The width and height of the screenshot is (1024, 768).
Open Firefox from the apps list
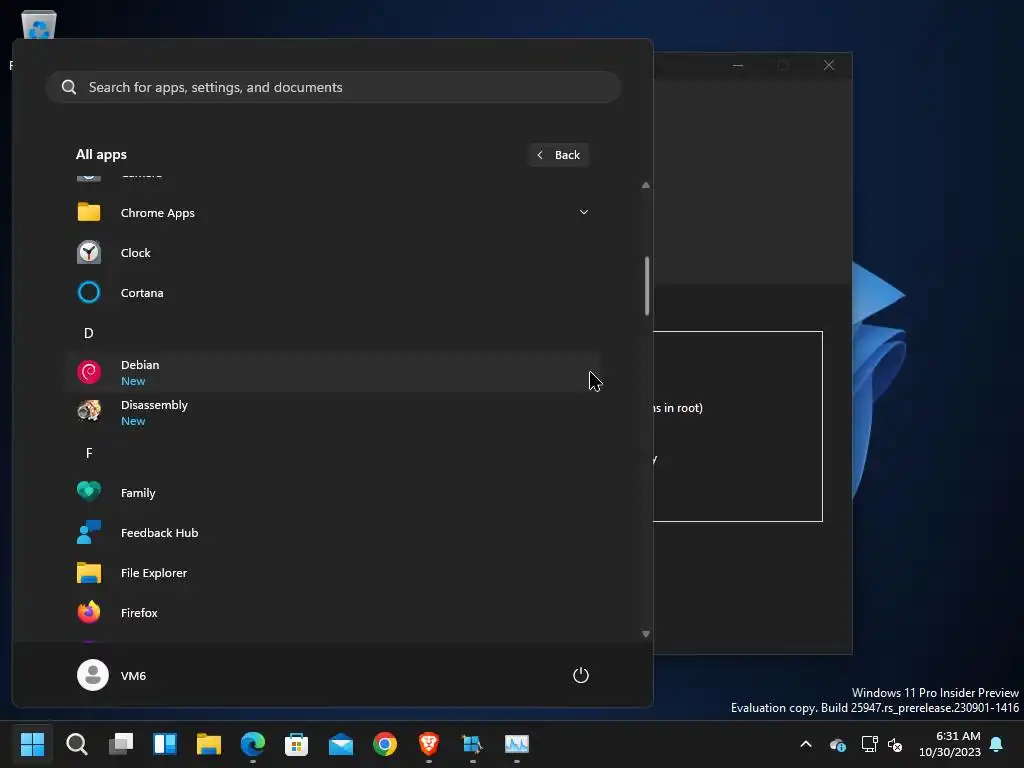click(332, 613)
